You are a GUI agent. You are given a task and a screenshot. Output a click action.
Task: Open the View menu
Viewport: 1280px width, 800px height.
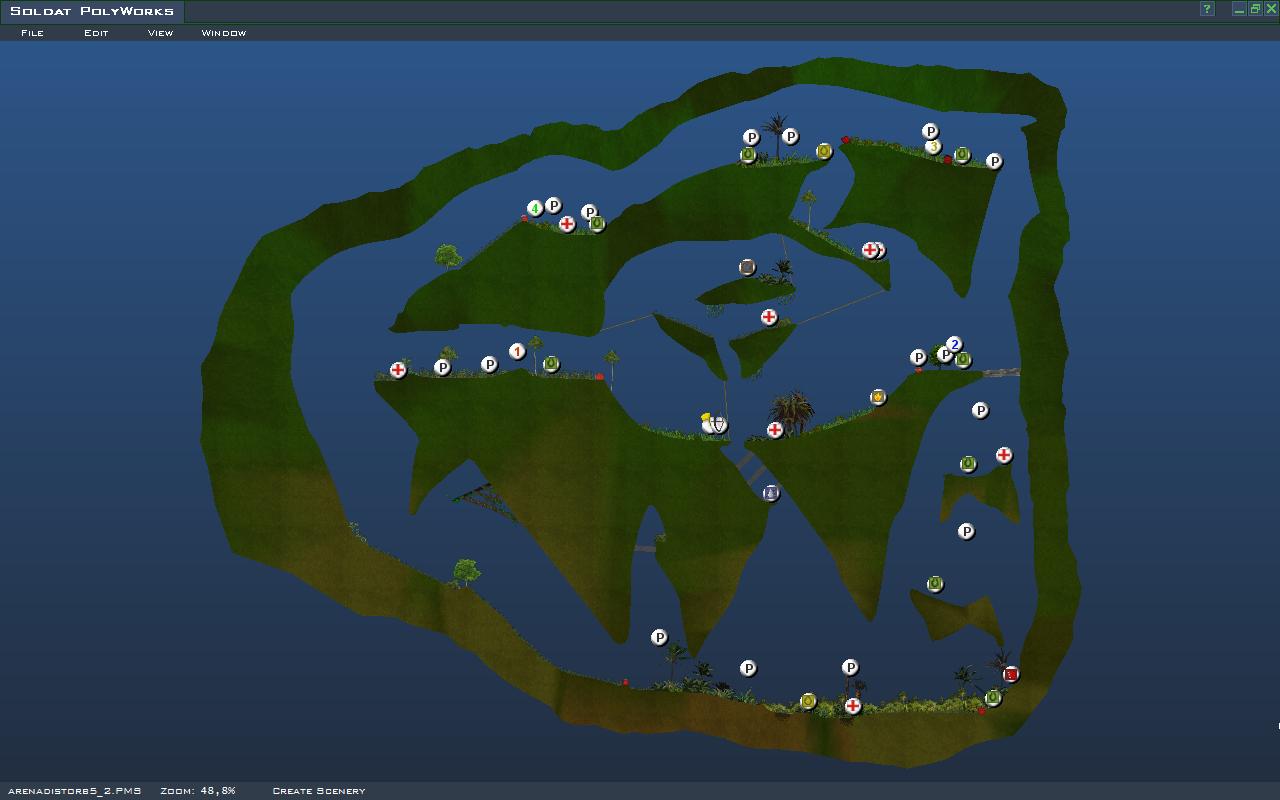coord(160,33)
